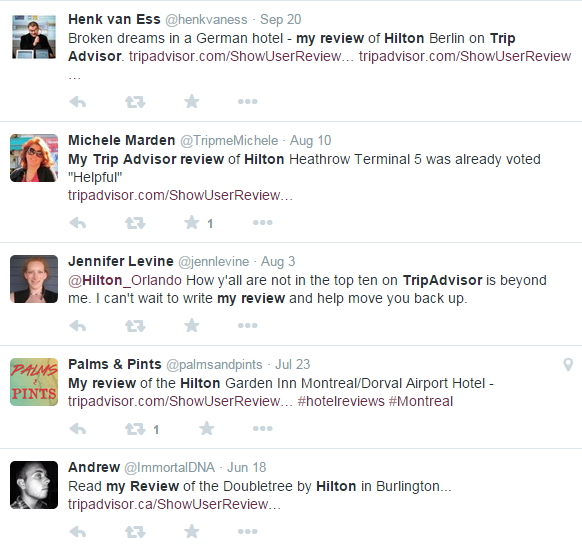Retweet Michele Marden's Hilton Heathrow tweet
Image resolution: width=582 pixels, height=551 pixels.
135,223
